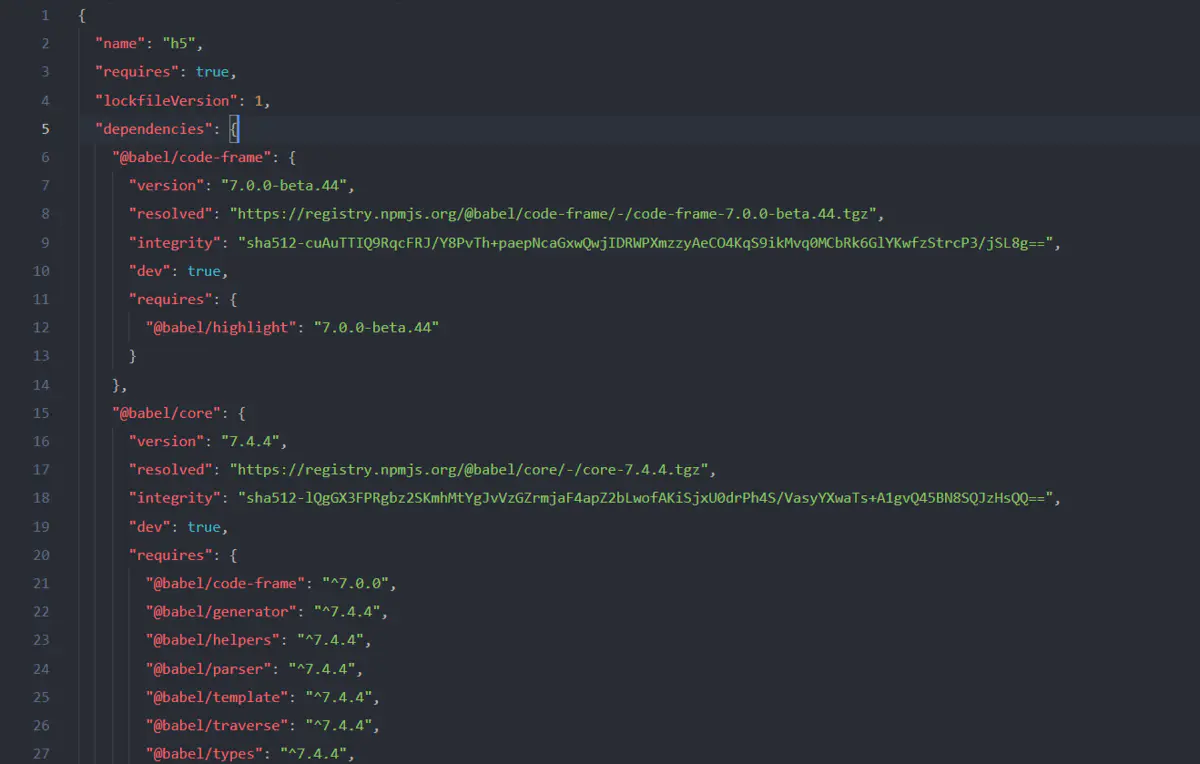The height and width of the screenshot is (764, 1200).
Task: Select the "7.0.0-beta.44" value beside @babel/highlight
Action: 377,328
